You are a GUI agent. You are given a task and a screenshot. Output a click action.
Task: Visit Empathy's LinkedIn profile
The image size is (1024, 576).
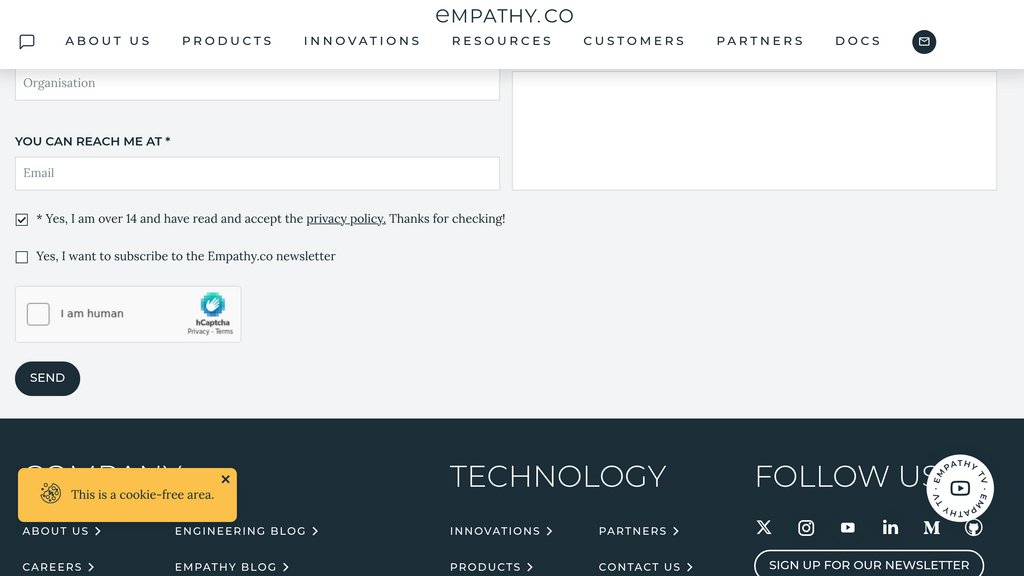[890, 527]
